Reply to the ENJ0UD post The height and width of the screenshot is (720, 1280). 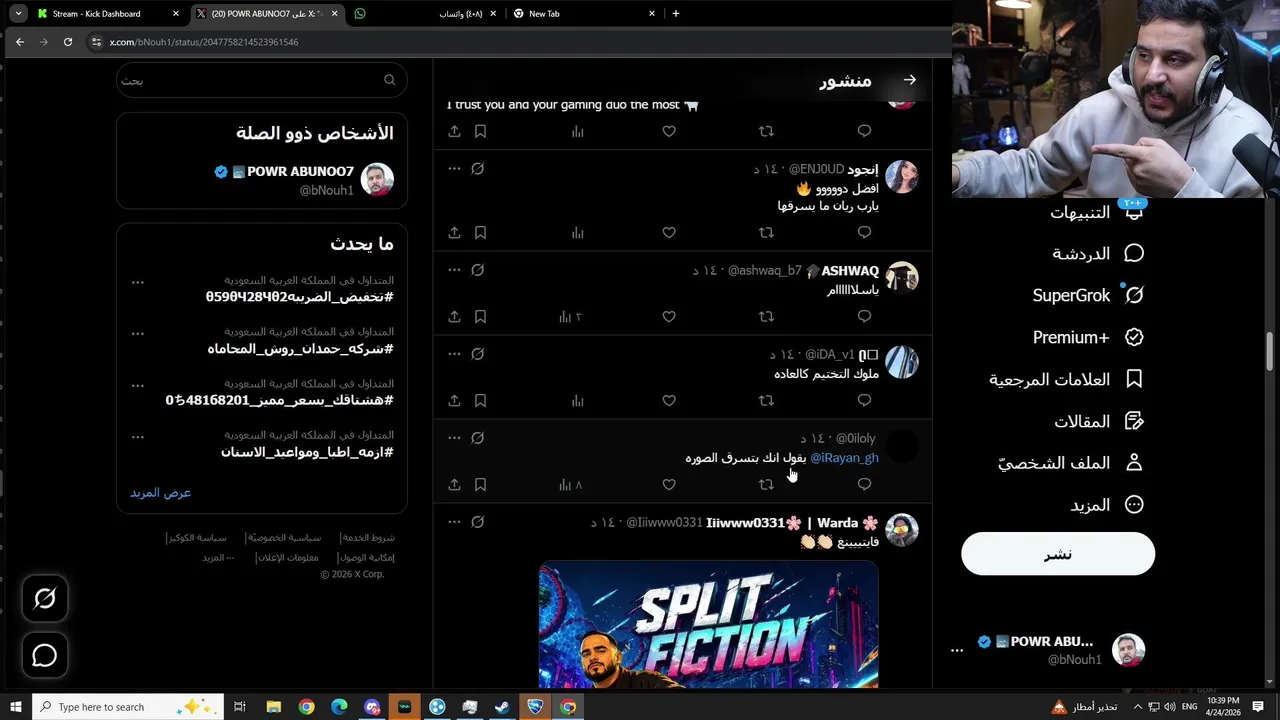864,233
